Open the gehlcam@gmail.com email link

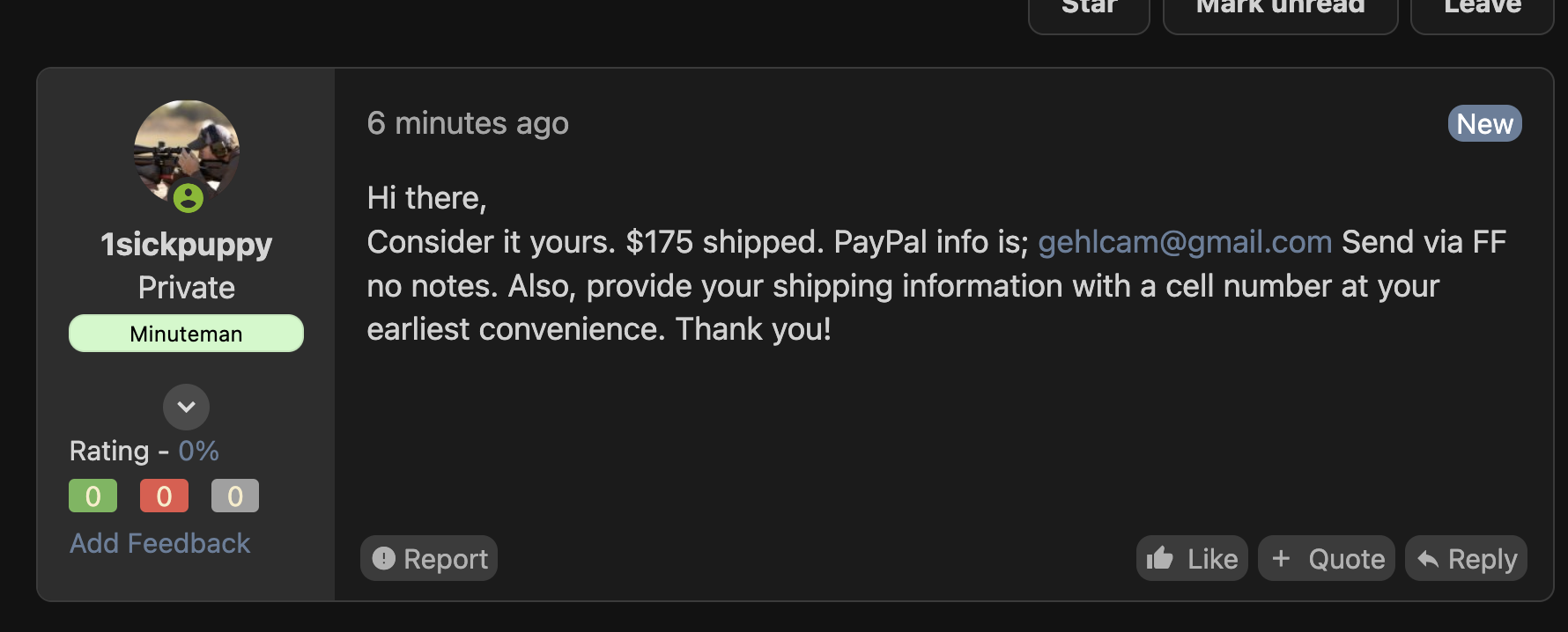pyautogui.click(x=1185, y=242)
